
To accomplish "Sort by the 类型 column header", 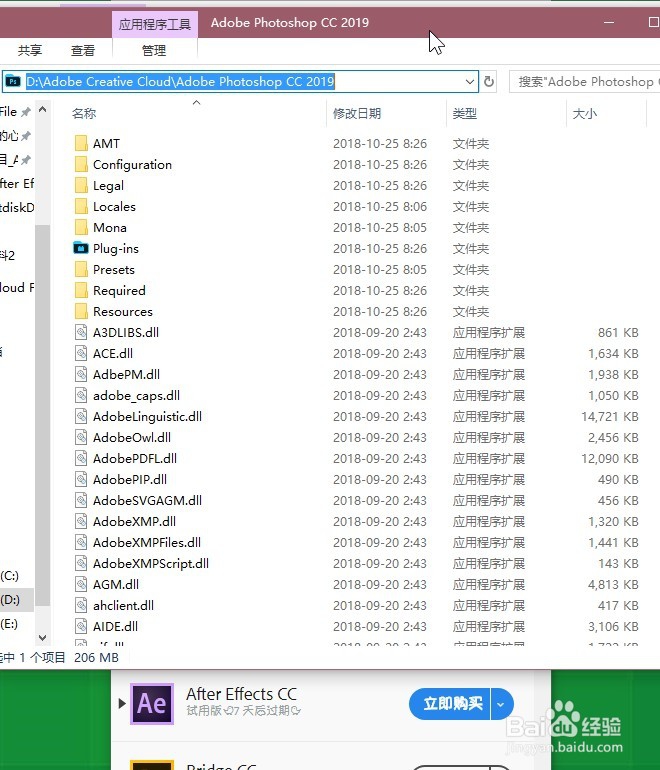I will tap(465, 113).
